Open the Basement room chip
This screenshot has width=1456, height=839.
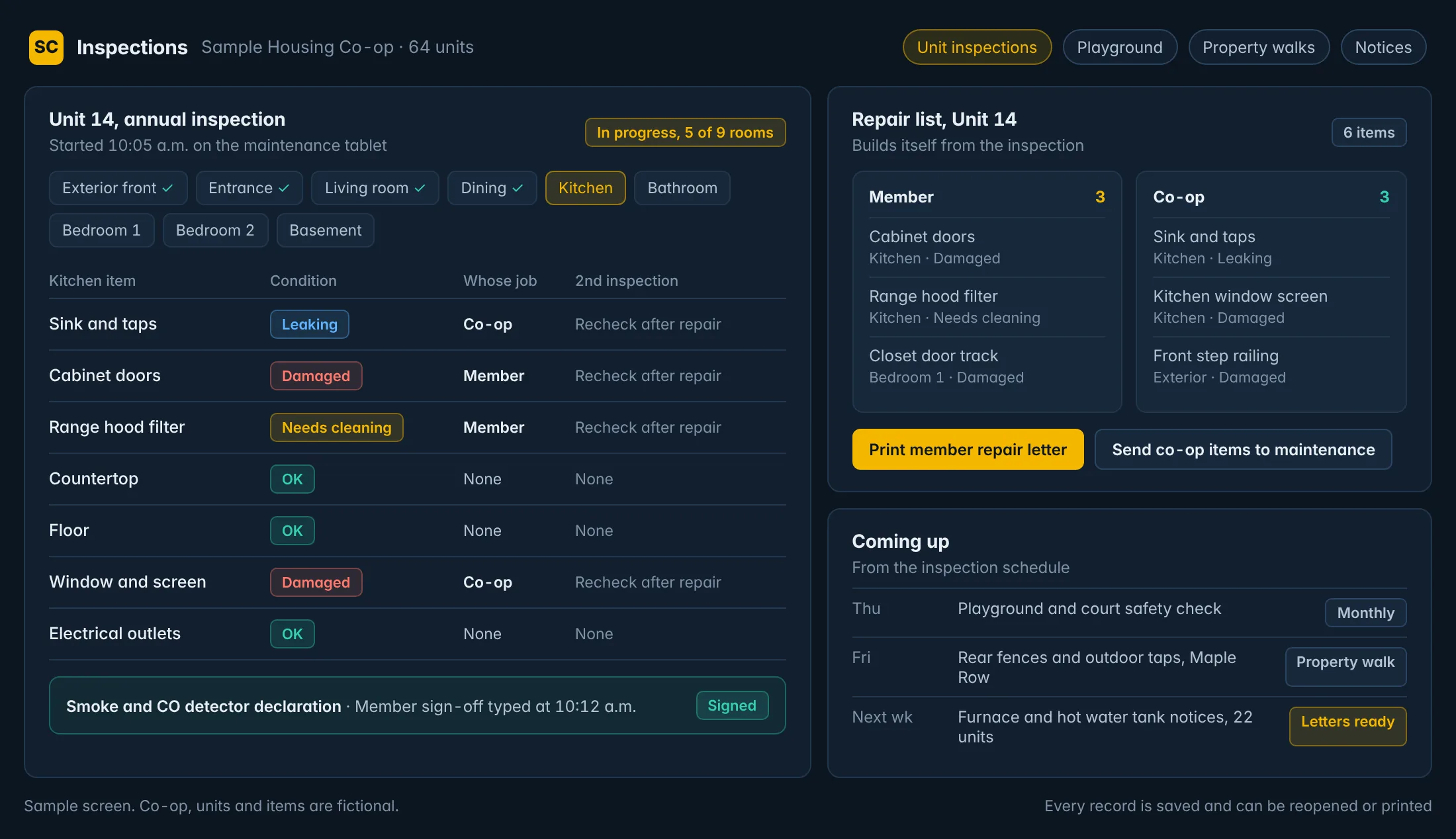point(325,230)
